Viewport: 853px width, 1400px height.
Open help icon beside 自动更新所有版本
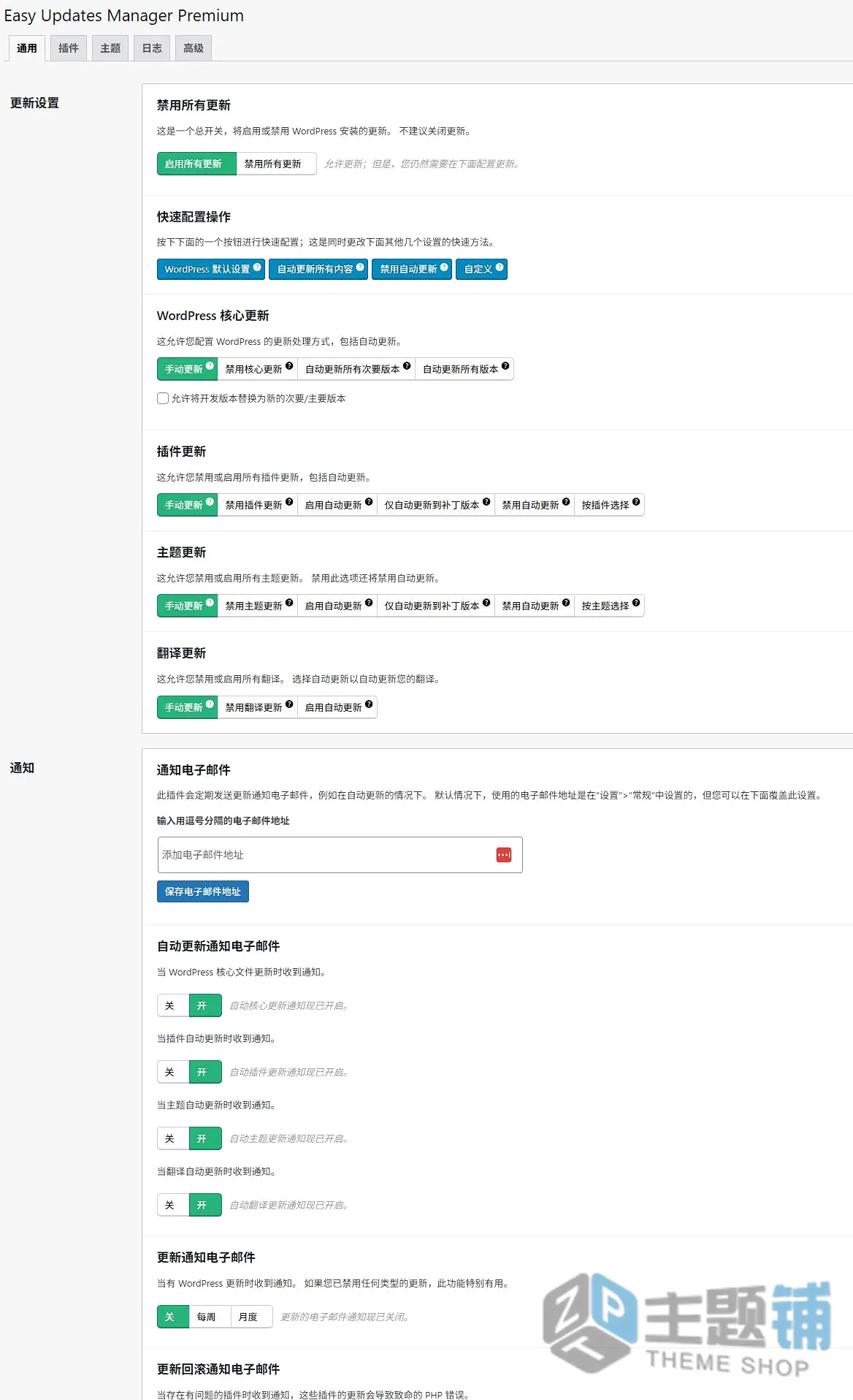505,366
